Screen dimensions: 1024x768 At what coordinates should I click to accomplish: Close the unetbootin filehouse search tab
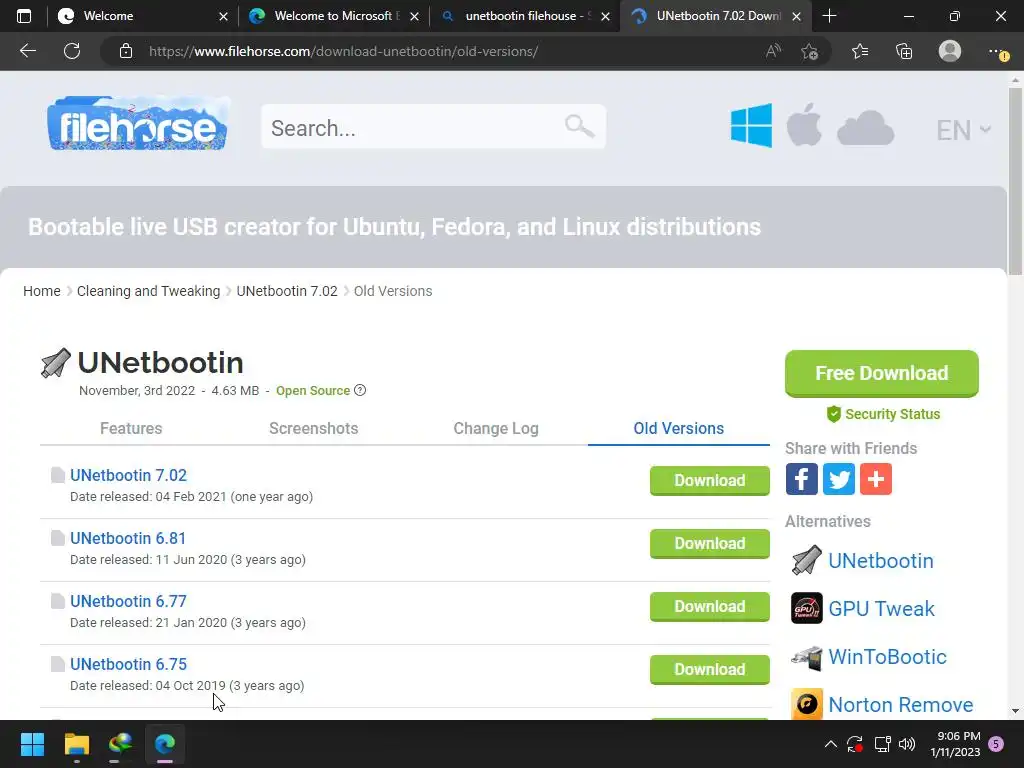[605, 16]
